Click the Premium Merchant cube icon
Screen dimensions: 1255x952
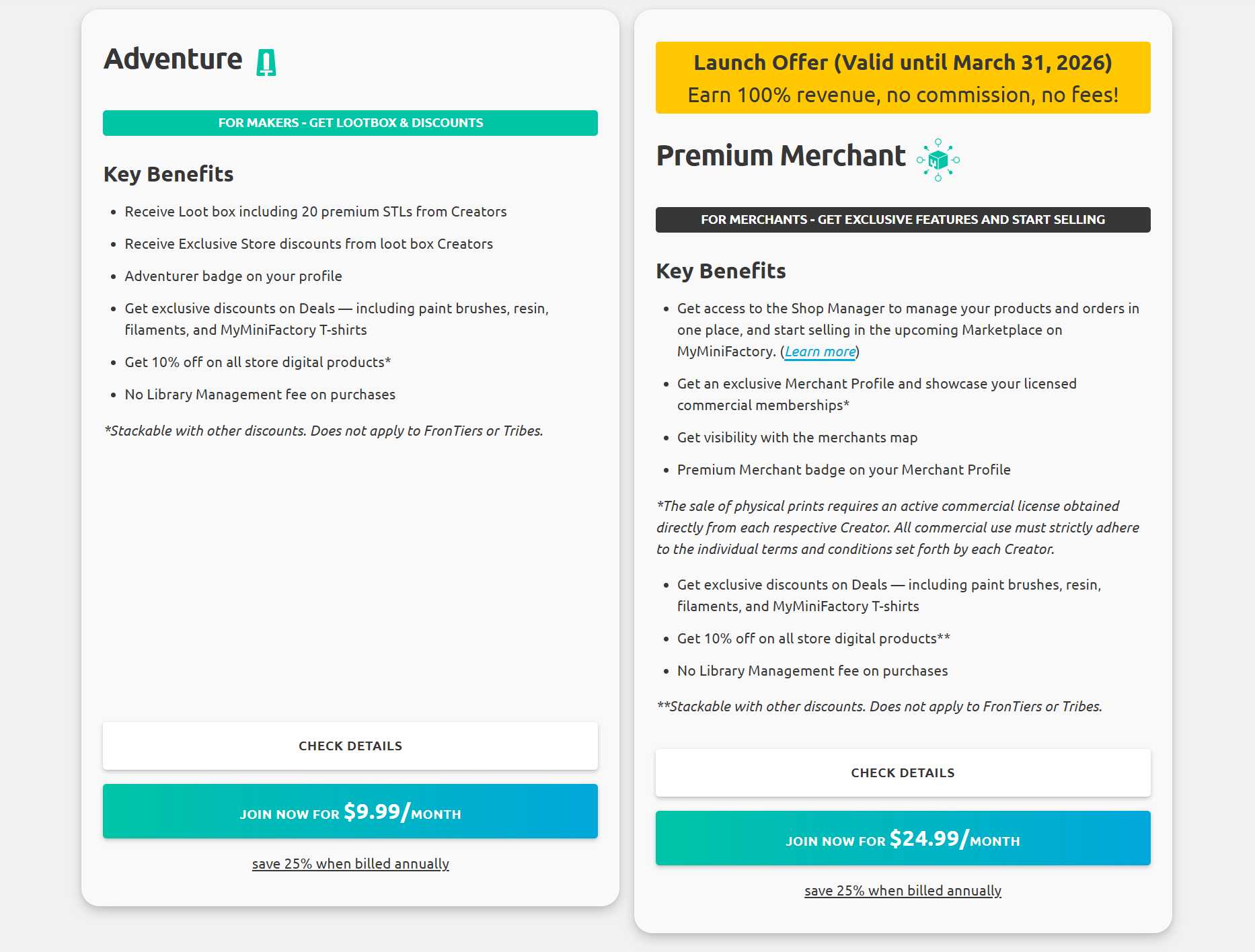click(938, 160)
